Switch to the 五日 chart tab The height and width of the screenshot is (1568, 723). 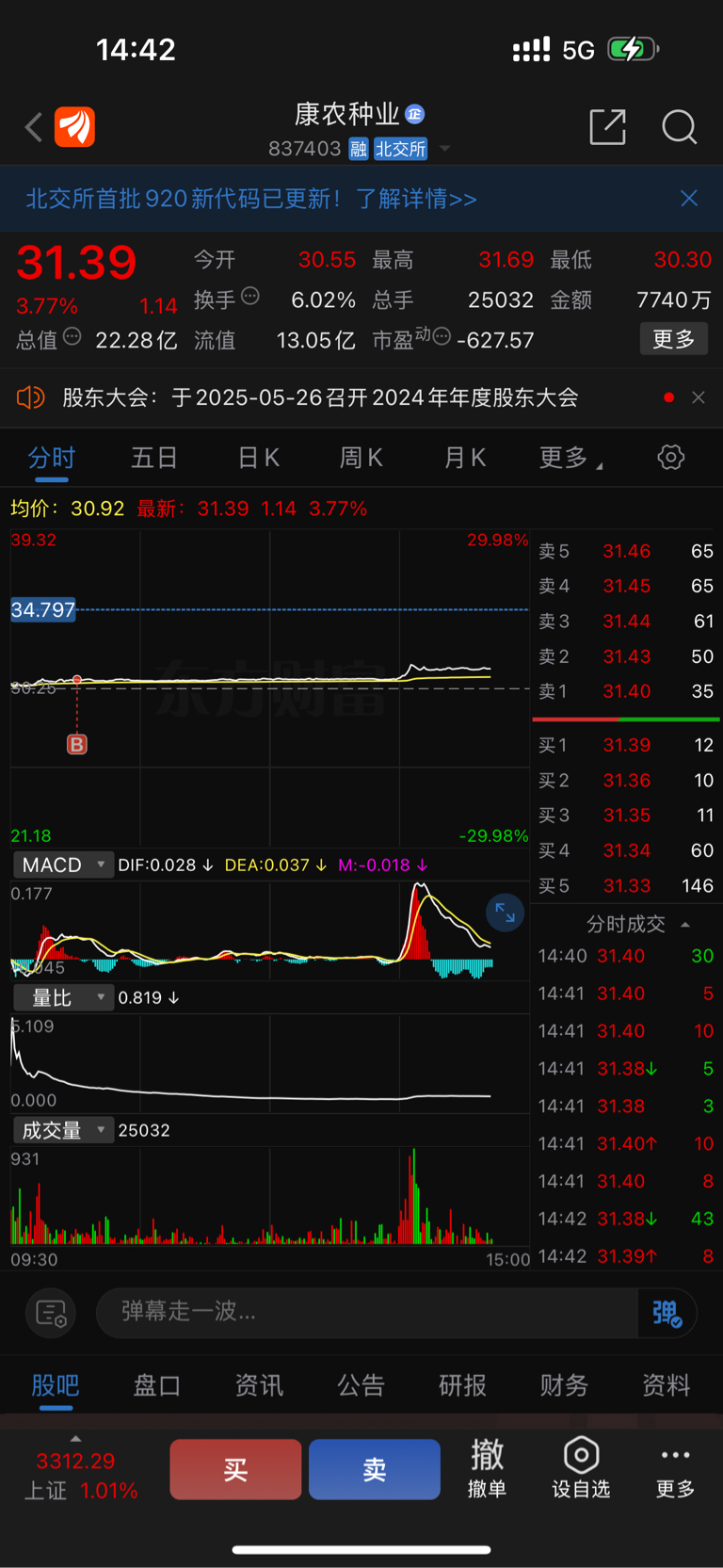[154, 458]
